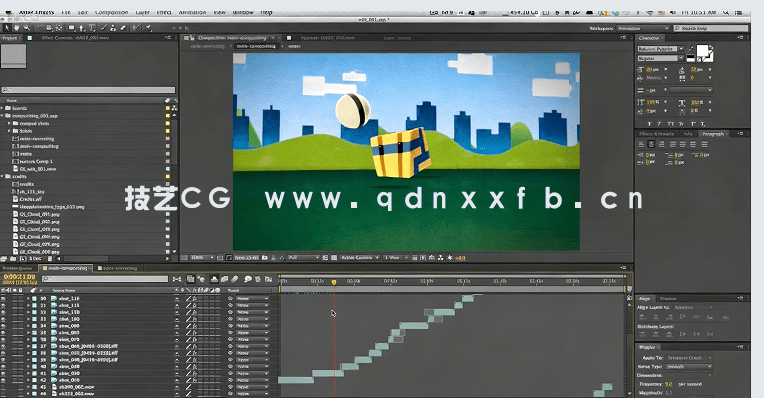Image resolution: width=764 pixels, height=398 pixels.
Task: Click the Character panel eyedropper
Action: (x=691, y=49)
